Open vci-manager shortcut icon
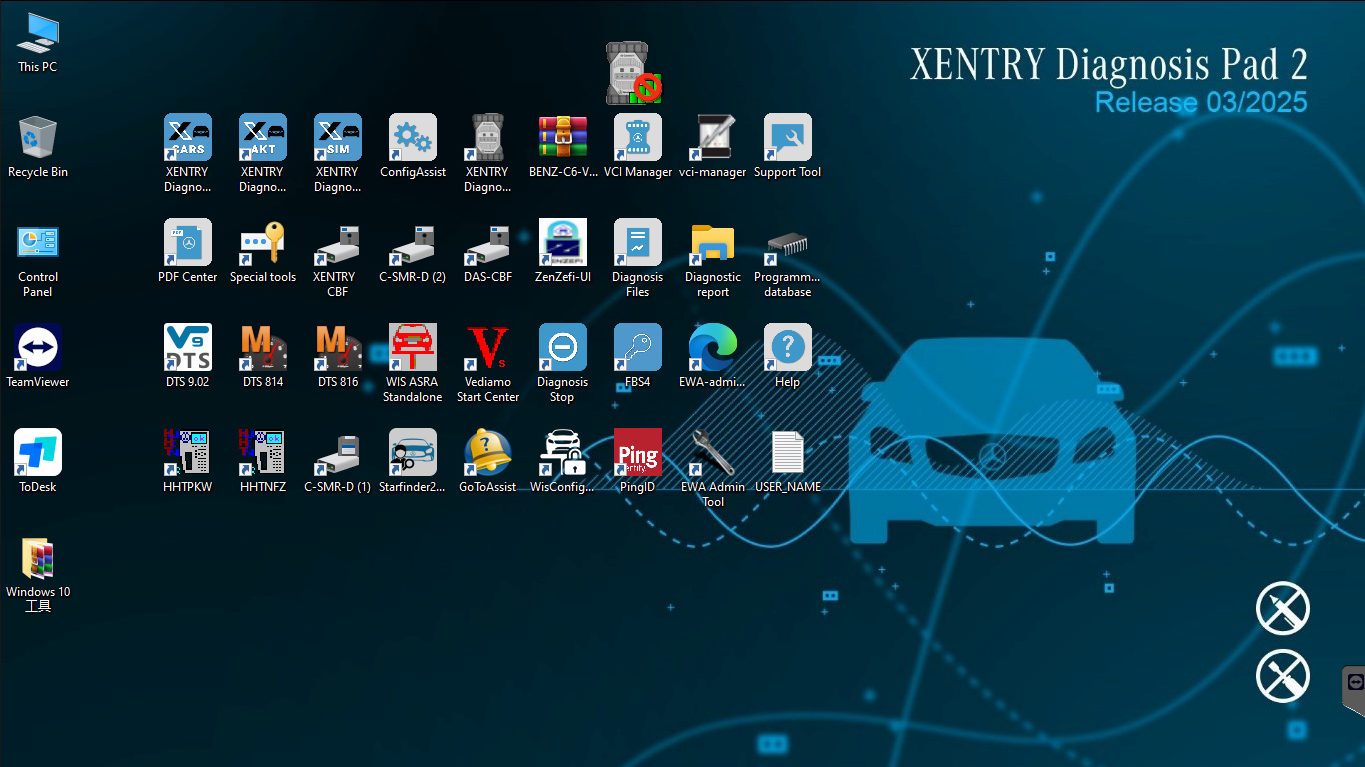The height and width of the screenshot is (767, 1365). pos(713,138)
